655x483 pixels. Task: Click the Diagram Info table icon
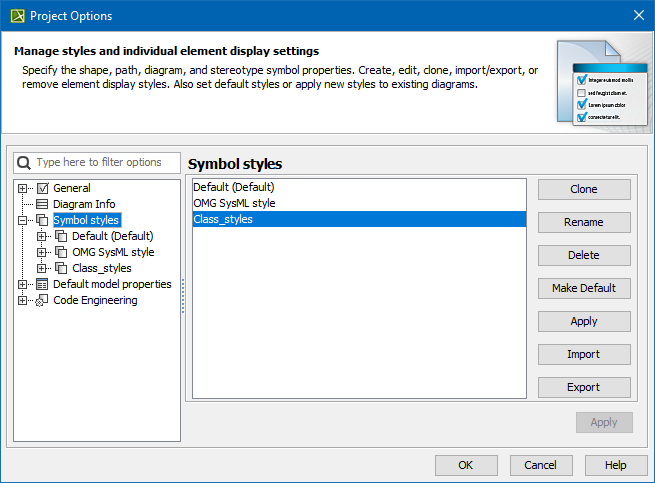tap(43, 204)
